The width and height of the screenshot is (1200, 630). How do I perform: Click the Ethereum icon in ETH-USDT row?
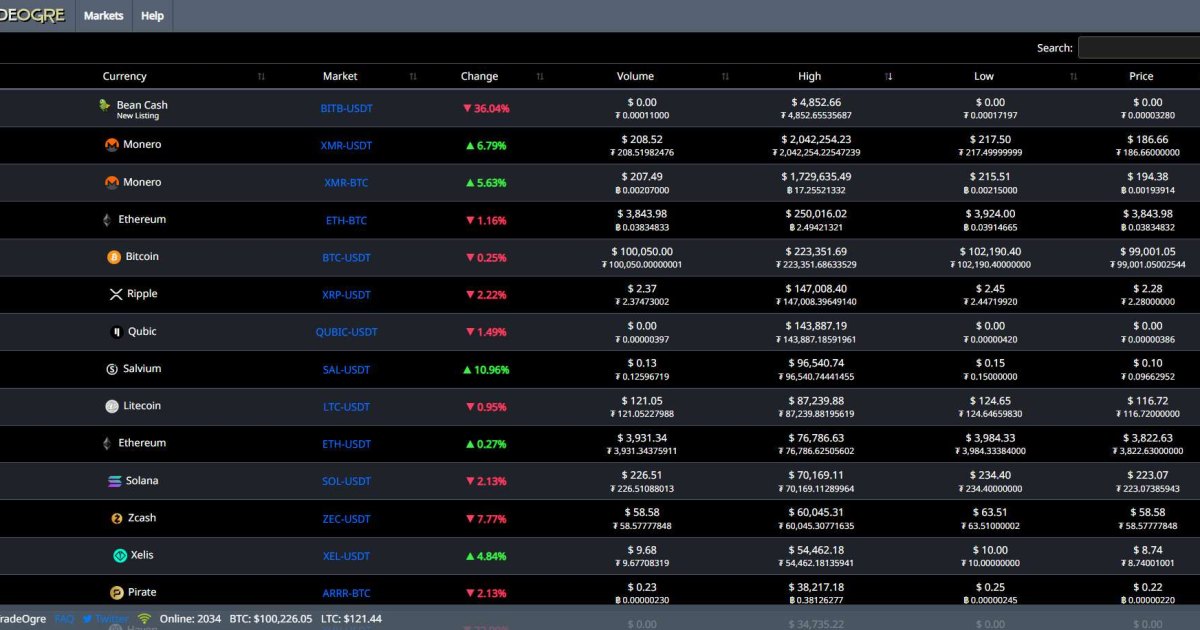coord(107,443)
